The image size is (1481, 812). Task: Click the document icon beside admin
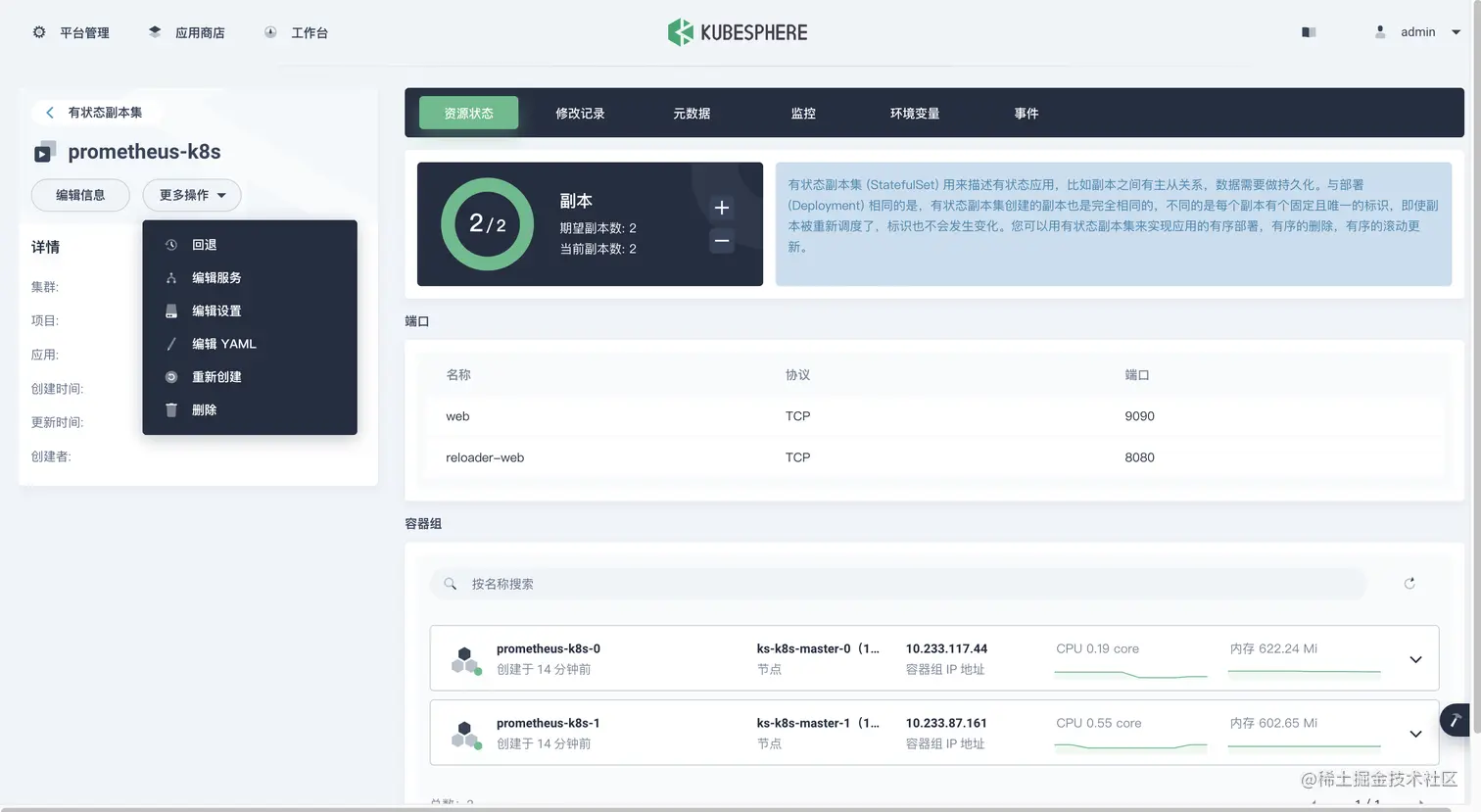1309,32
